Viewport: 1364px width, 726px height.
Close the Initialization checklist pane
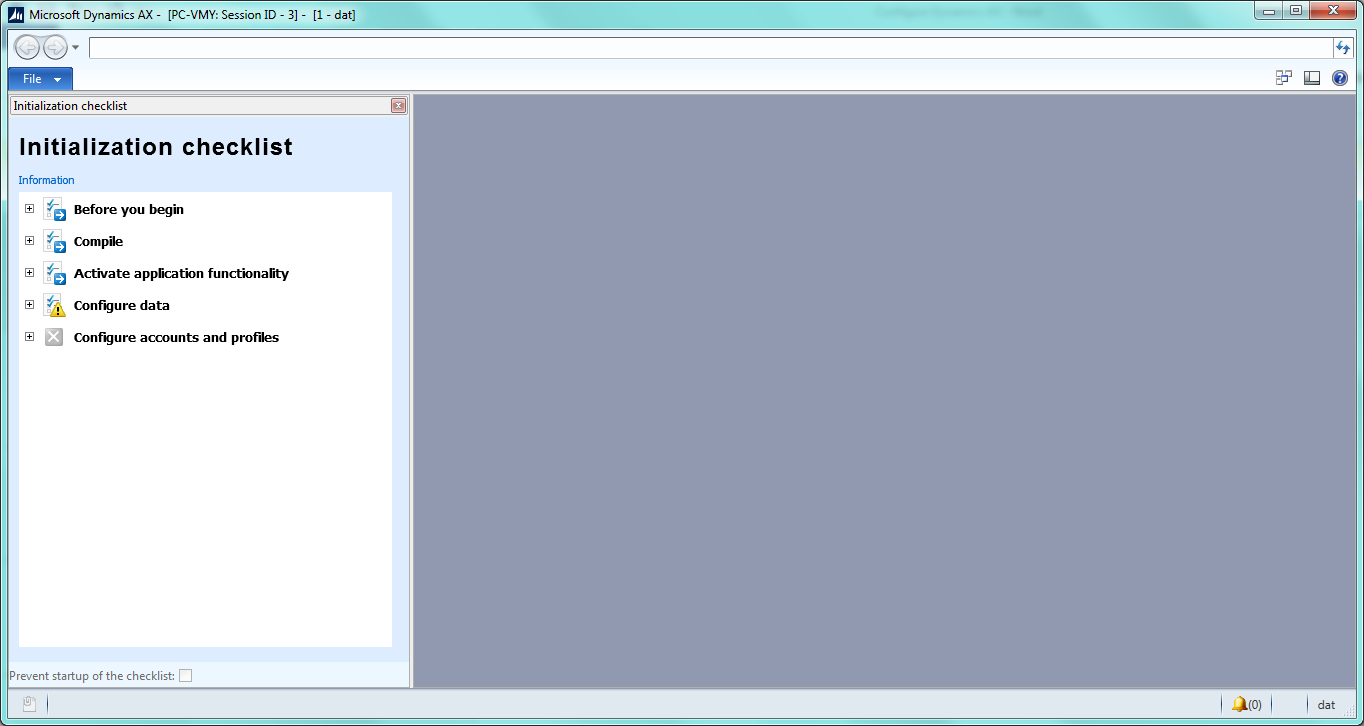(399, 106)
